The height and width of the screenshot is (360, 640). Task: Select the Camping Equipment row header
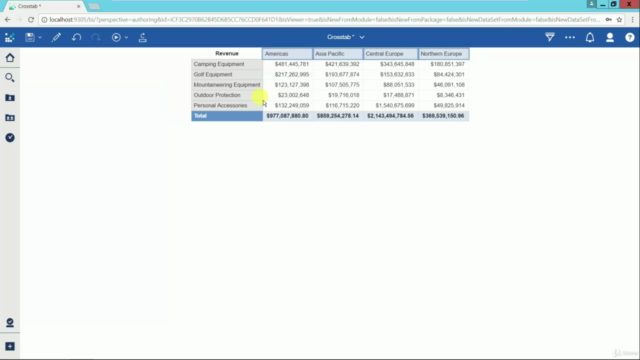[x=227, y=64]
